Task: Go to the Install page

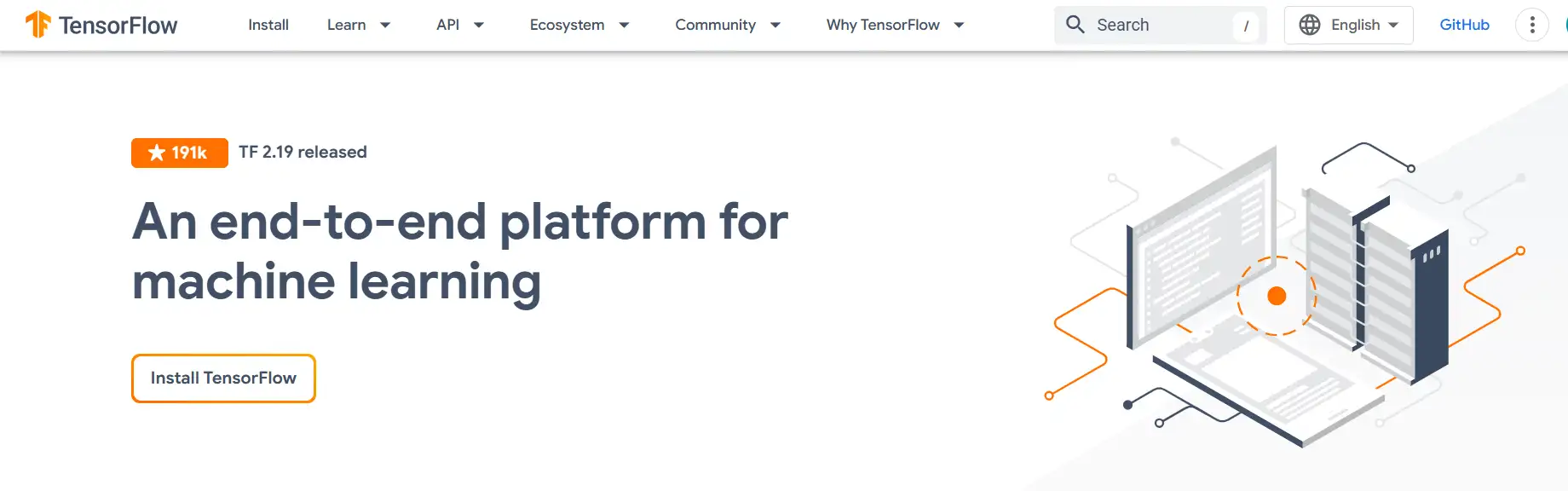Action: pyautogui.click(x=268, y=25)
